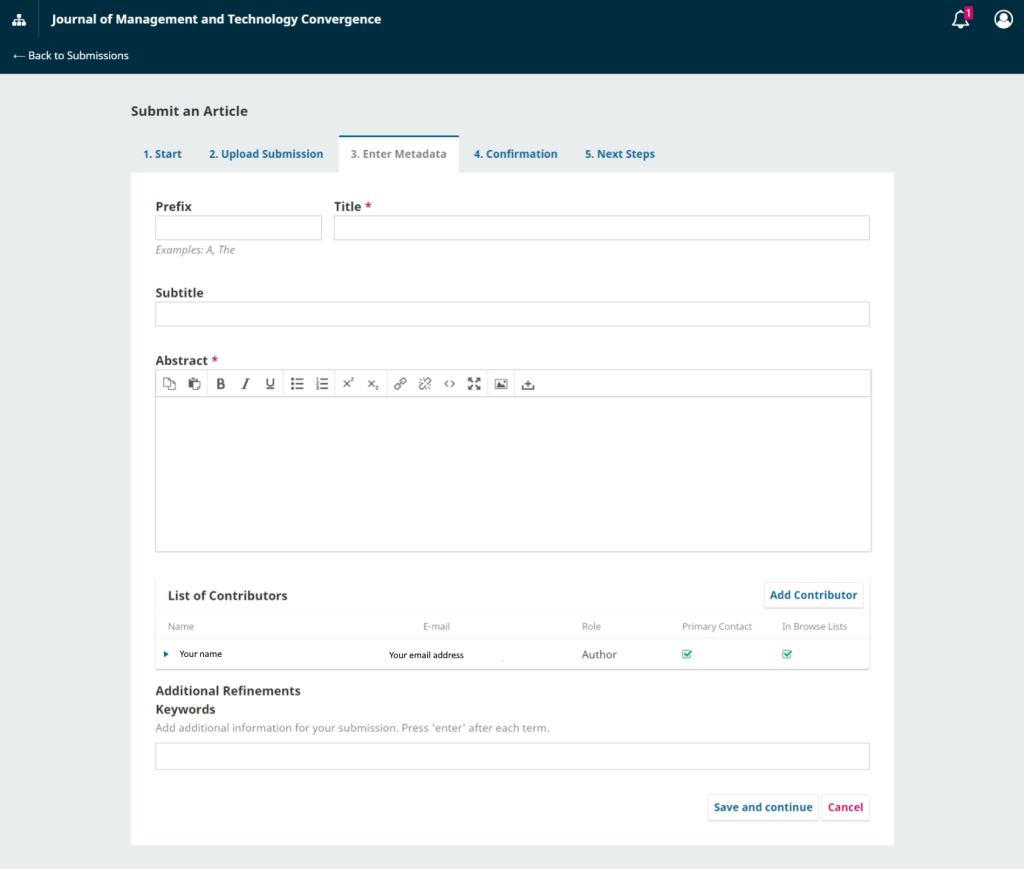Expand the 'Your name' contributor row
The width and height of the screenshot is (1024, 869).
pos(166,654)
